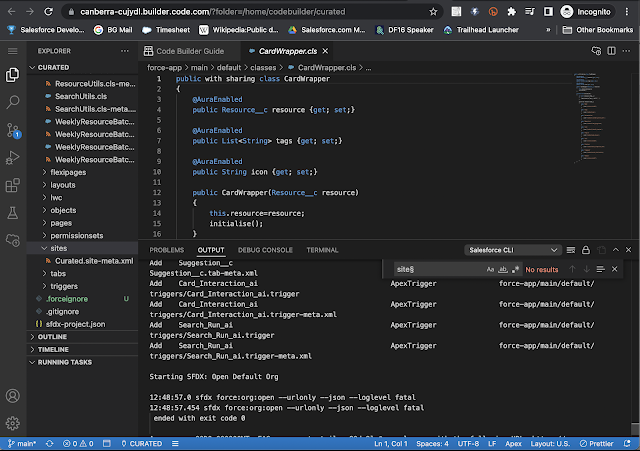This screenshot has height=451, width=640.
Task: Reload the browser page
Action: tap(49, 11)
